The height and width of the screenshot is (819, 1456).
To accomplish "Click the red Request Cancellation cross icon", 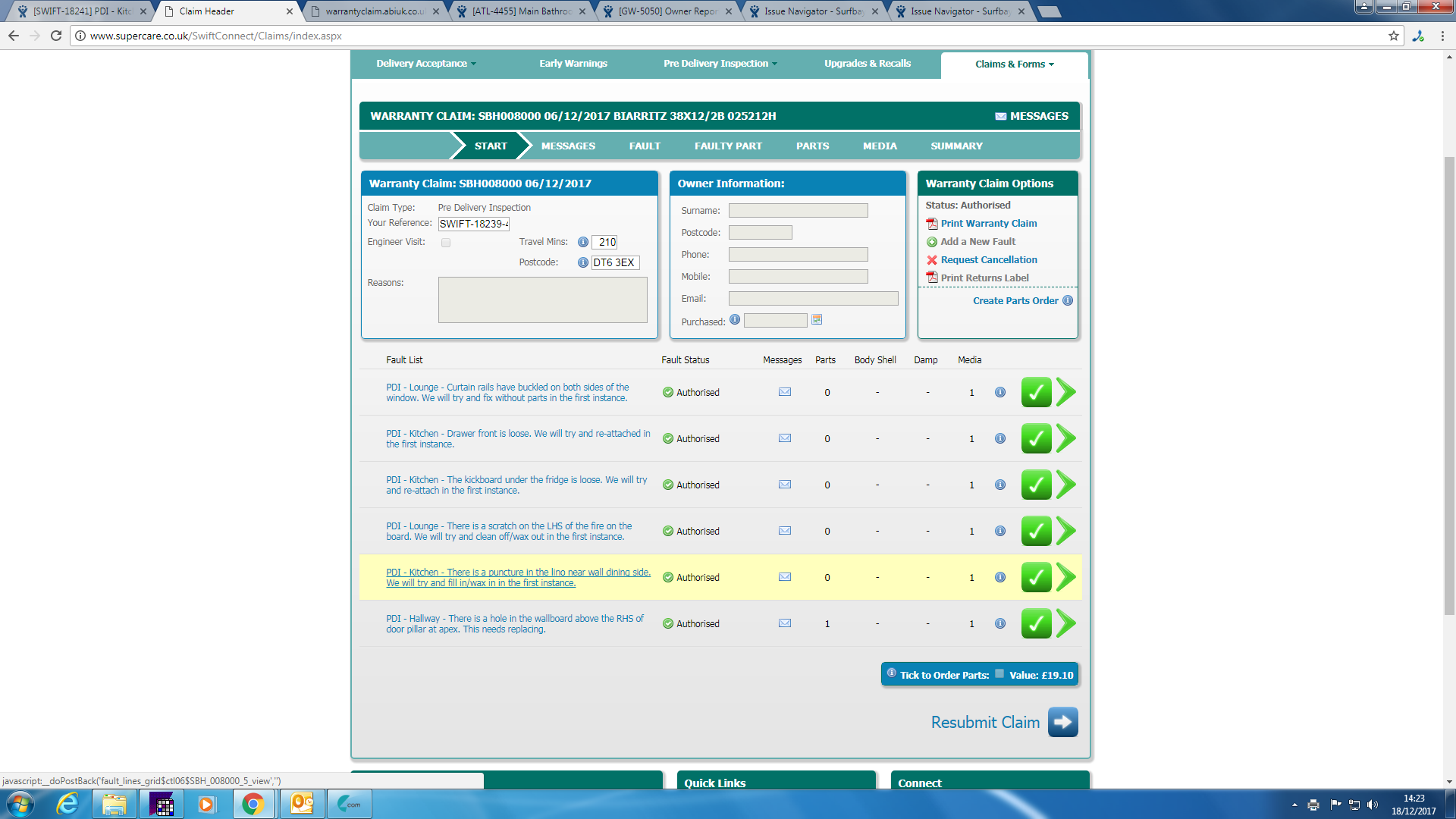I will pyautogui.click(x=932, y=260).
